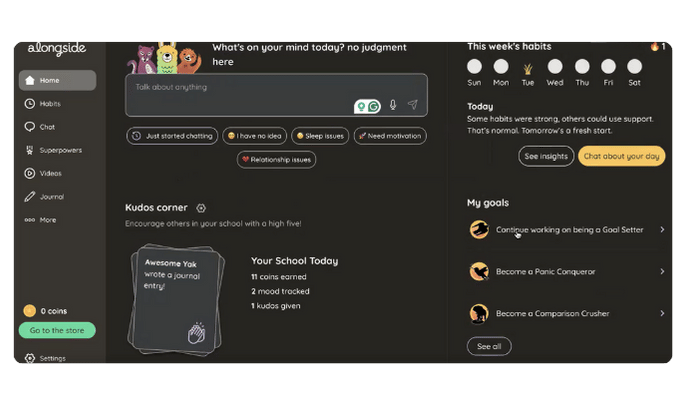
Task: Click the mascot animals illustration
Action: [164, 58]
